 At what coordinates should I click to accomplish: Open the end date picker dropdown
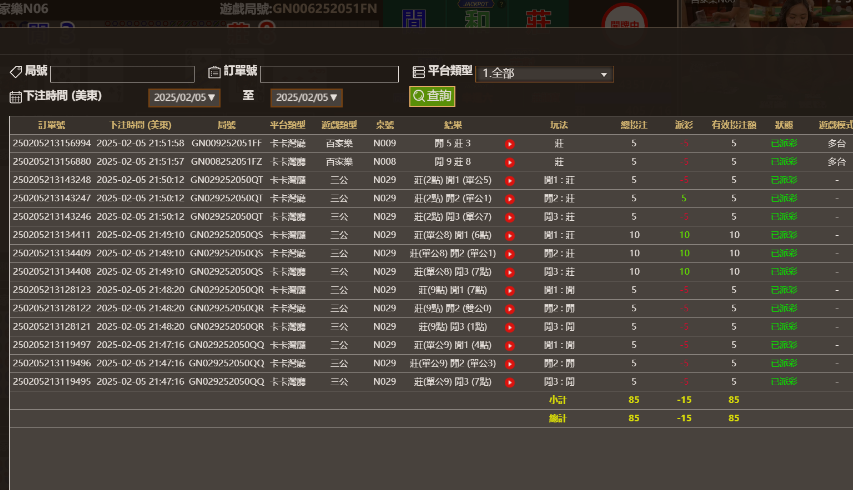pos(307,98)
